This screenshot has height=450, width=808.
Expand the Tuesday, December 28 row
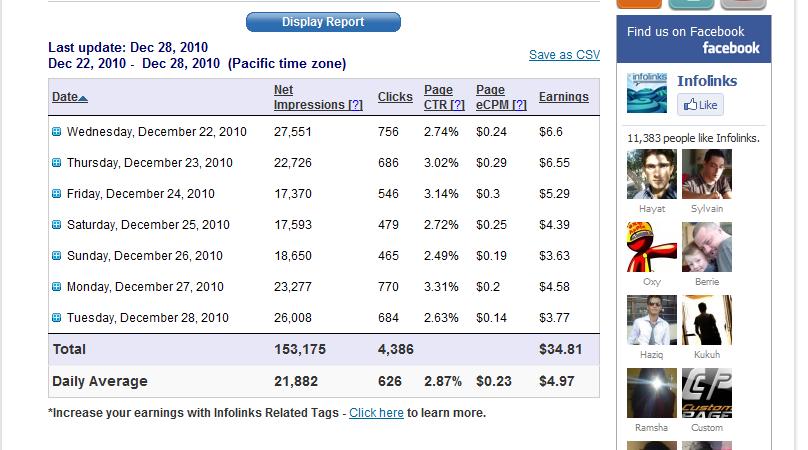pos(57,318)
